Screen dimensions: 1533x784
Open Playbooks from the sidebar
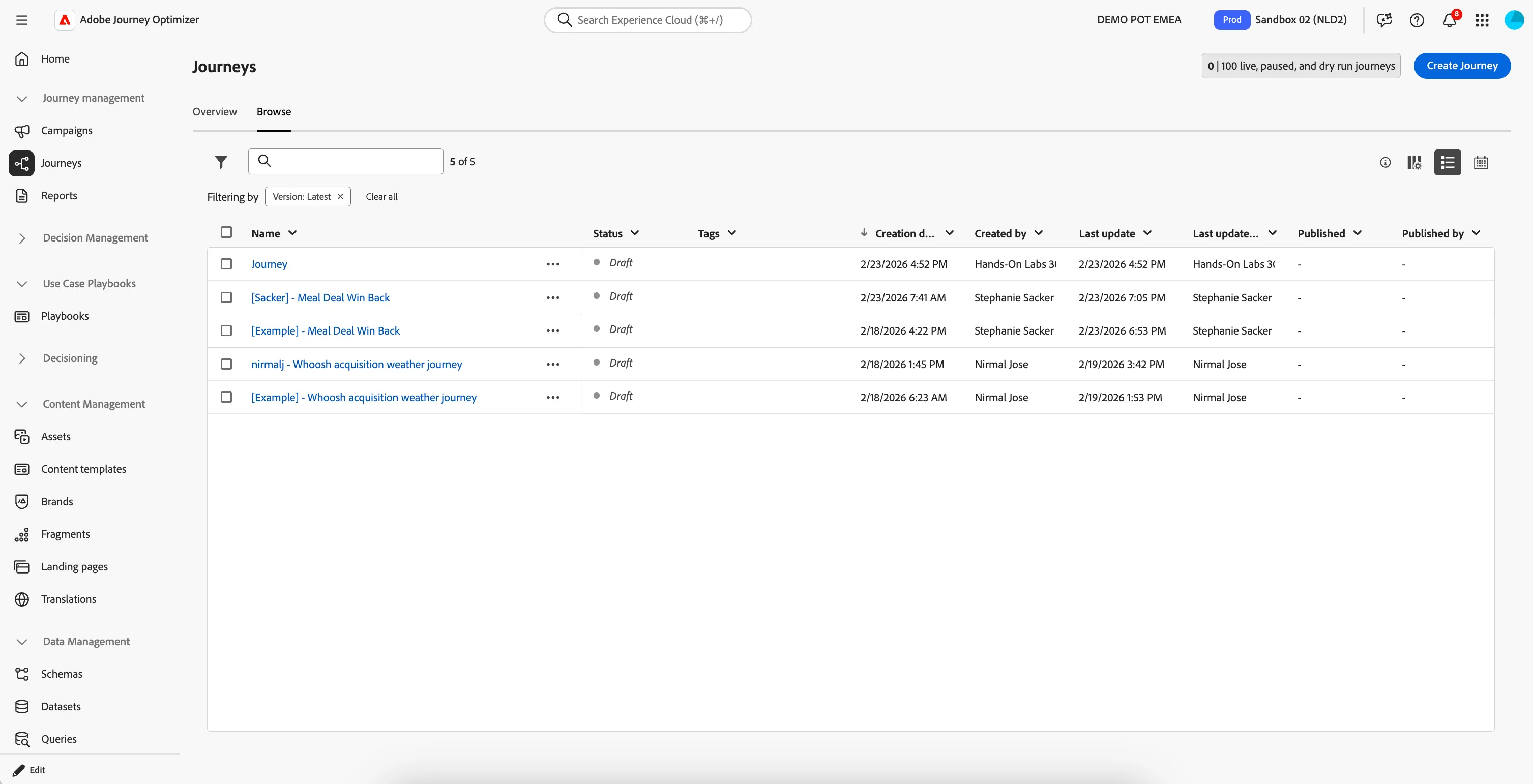(65, 316)
